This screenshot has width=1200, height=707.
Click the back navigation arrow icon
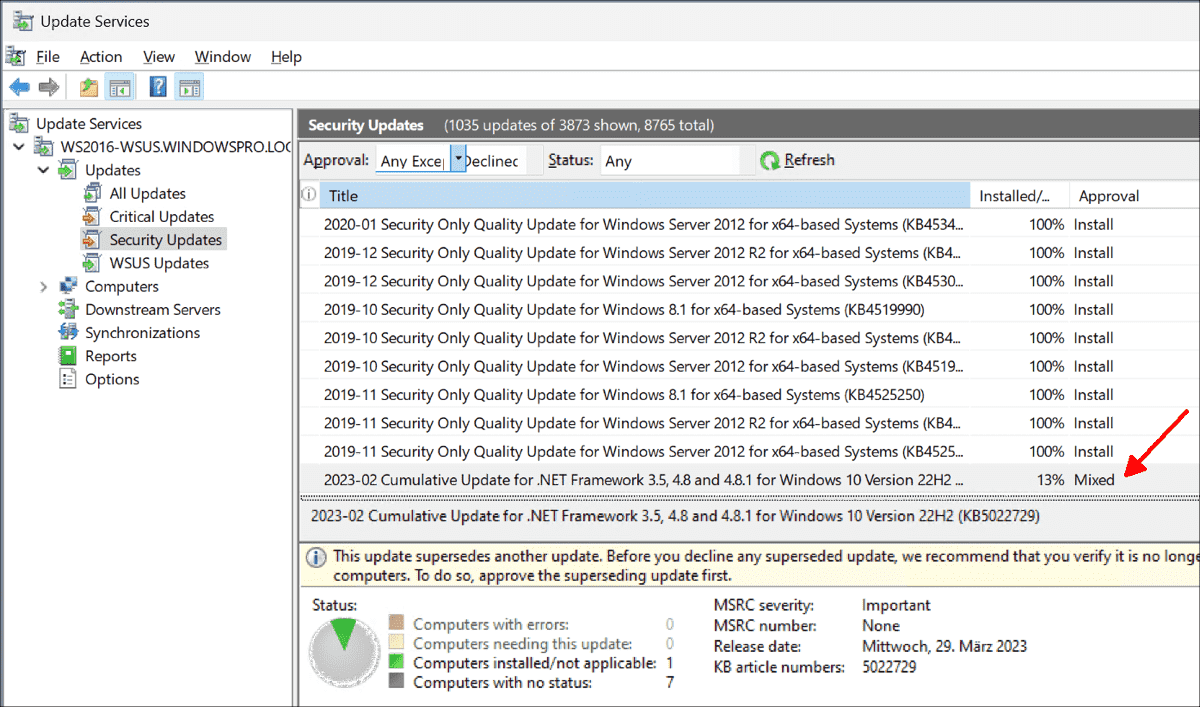(20, 87)
